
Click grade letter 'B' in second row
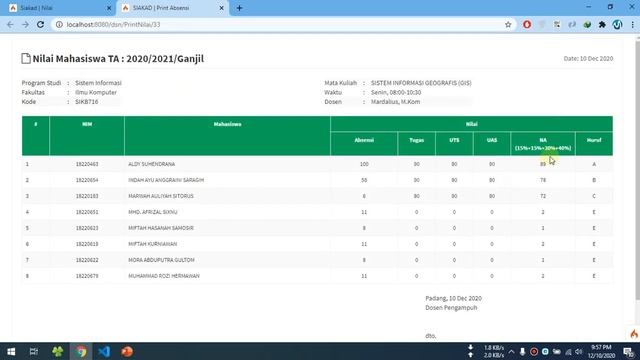pyautogui.click(x=594, y=180)
